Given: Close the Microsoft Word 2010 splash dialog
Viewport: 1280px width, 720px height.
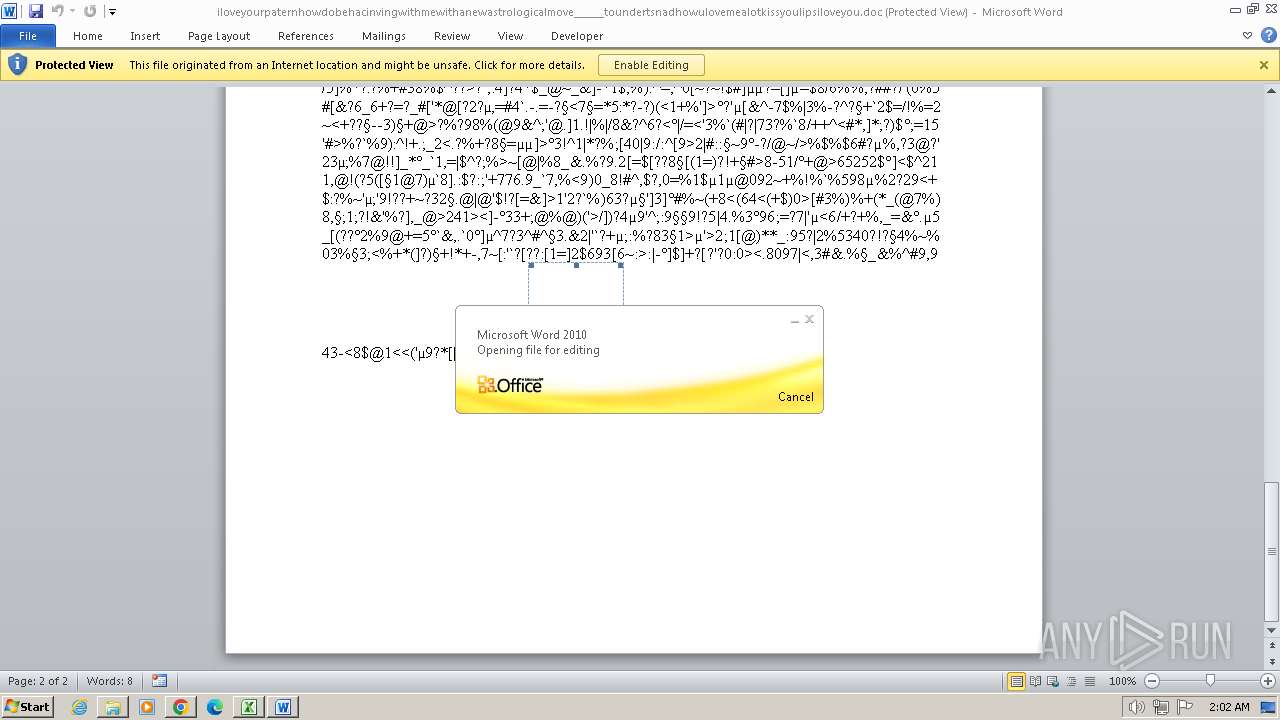Looking at the screenshot, I should click(x=810, y=319).
